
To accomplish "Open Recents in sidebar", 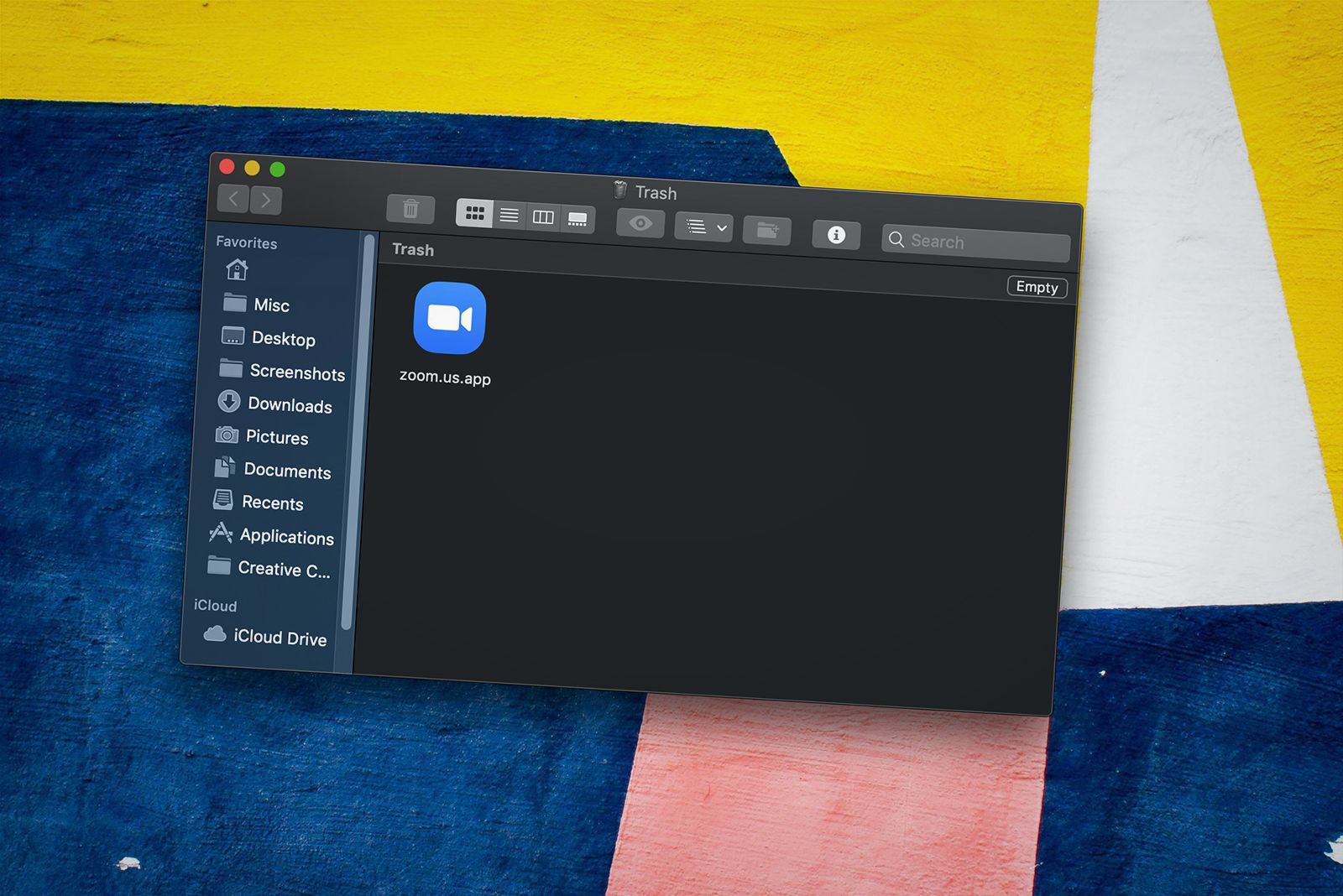I will [x=258, y=502].
